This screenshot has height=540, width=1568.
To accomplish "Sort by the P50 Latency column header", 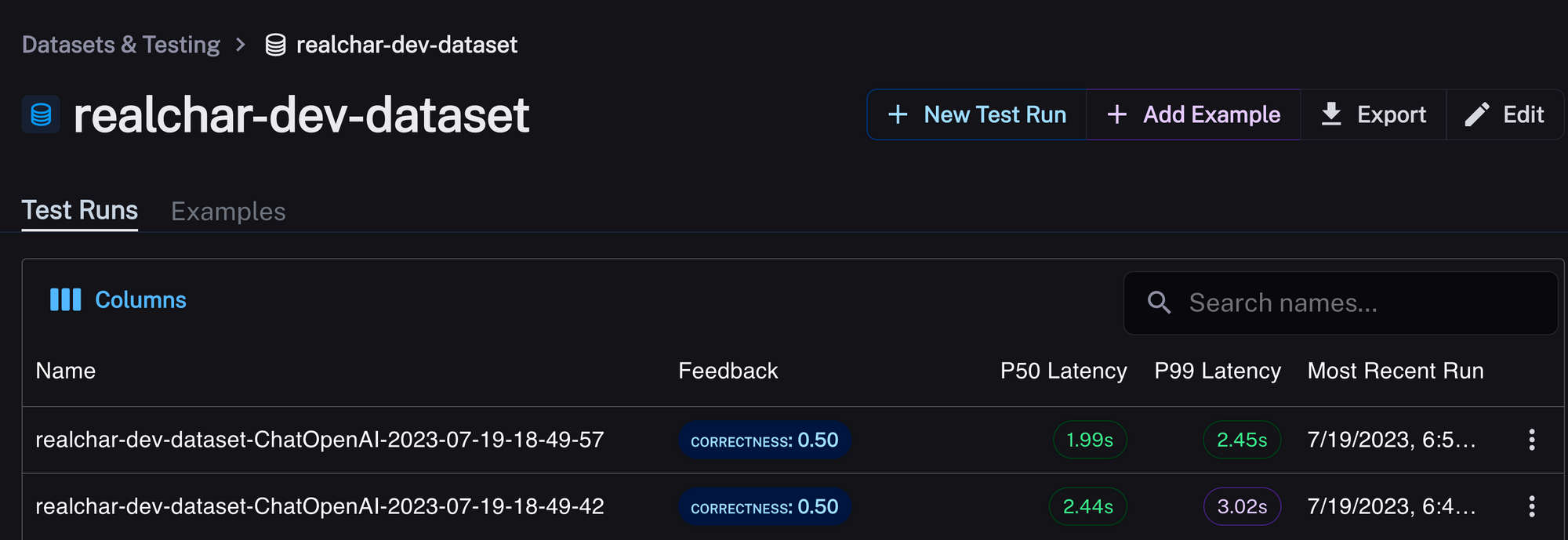I will [1063, 371].
